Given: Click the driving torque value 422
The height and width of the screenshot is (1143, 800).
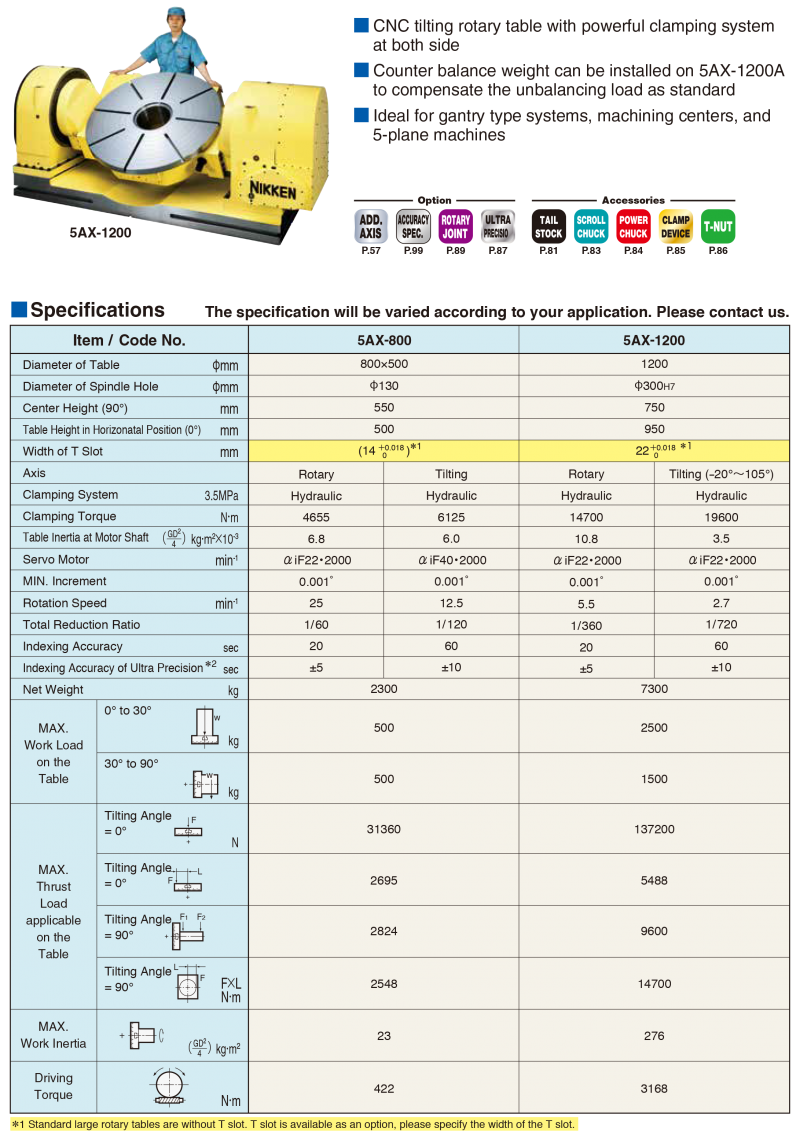Looking at the screenshot, I should pyautogui.click(x=384, y=1088).
